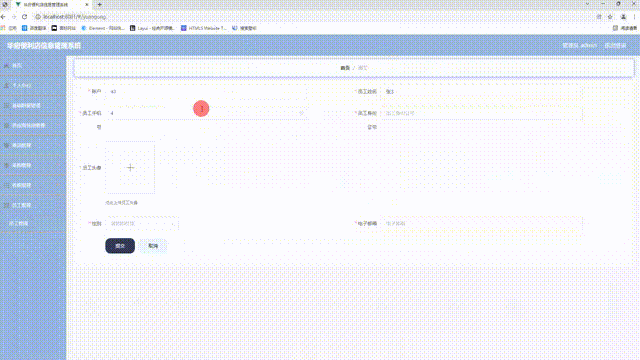640x360 pixels.
Task: Click the plus icon to upload 员工头像
Action: click(130, 167)
